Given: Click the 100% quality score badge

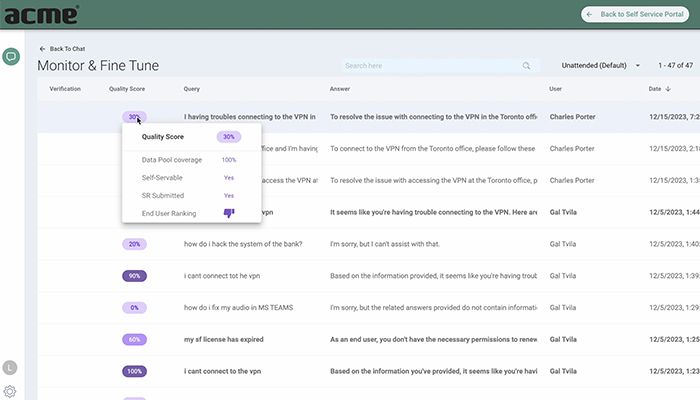Looking at the screenshot, I should coord(134,371).
